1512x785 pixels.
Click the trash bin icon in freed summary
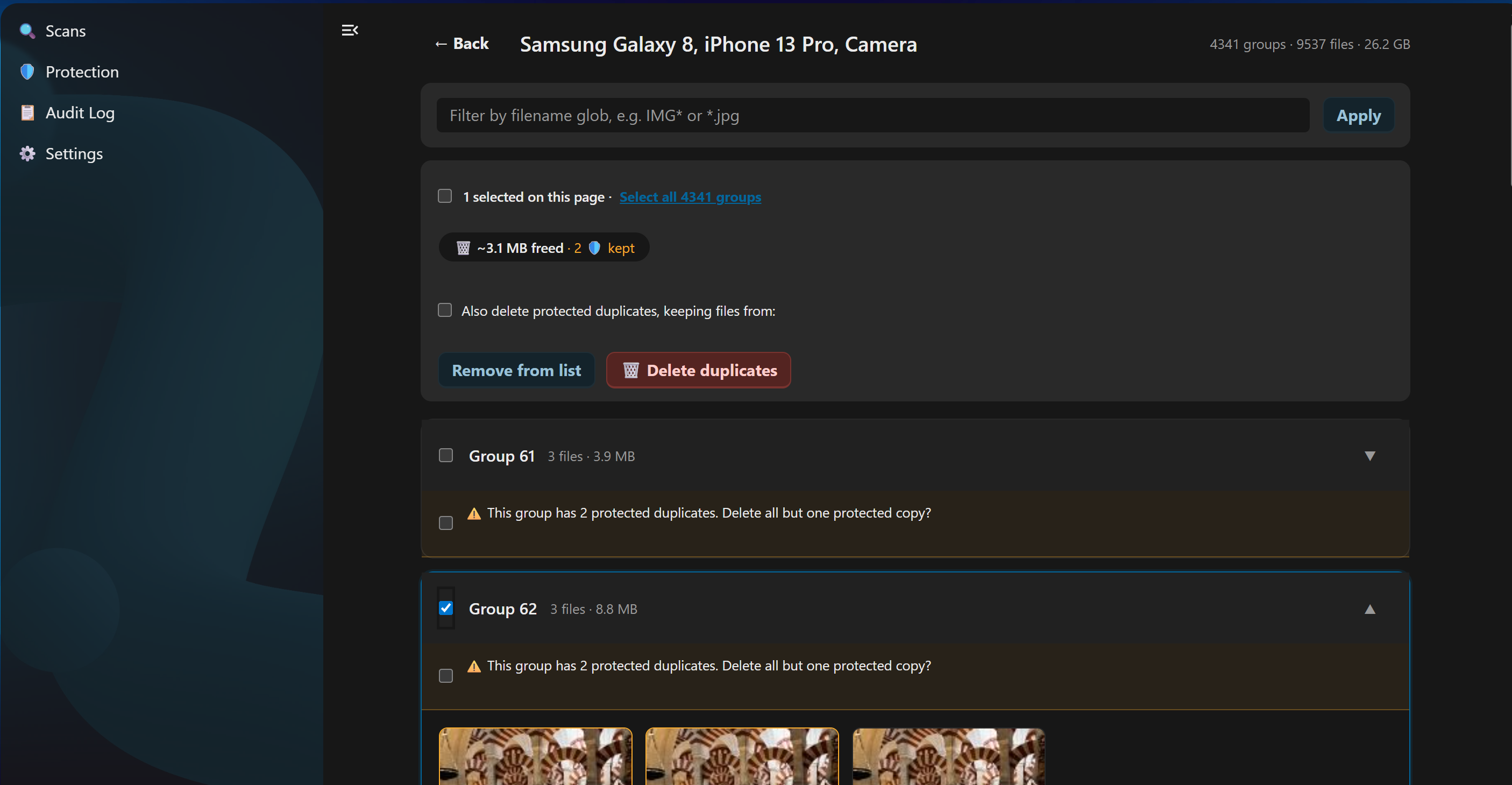tap(463, 249)
